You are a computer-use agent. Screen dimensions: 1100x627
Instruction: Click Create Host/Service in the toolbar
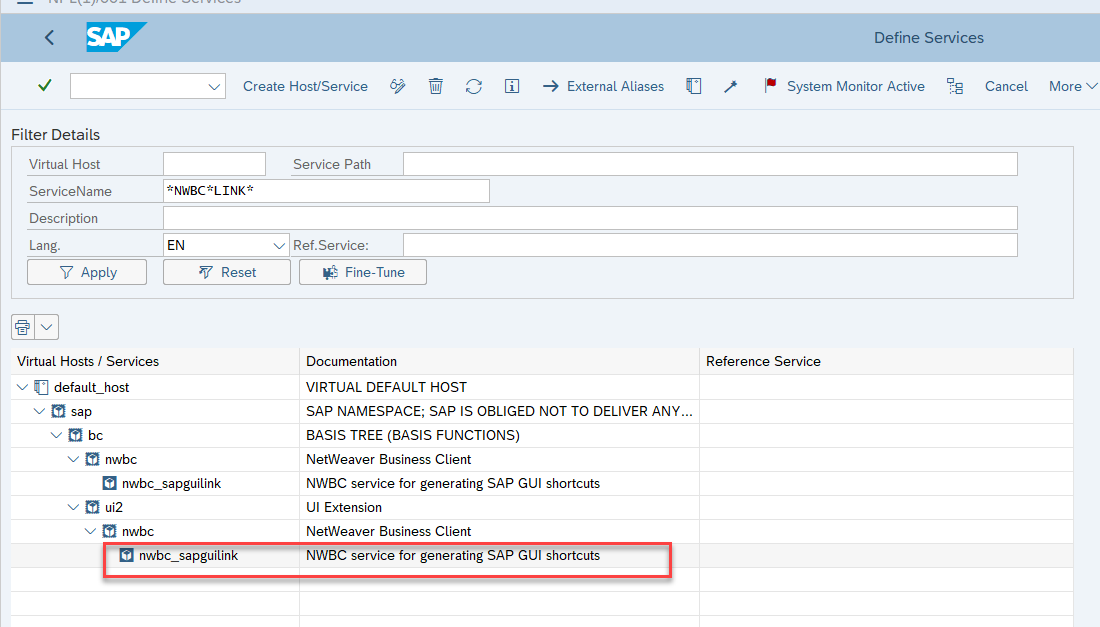305,86
